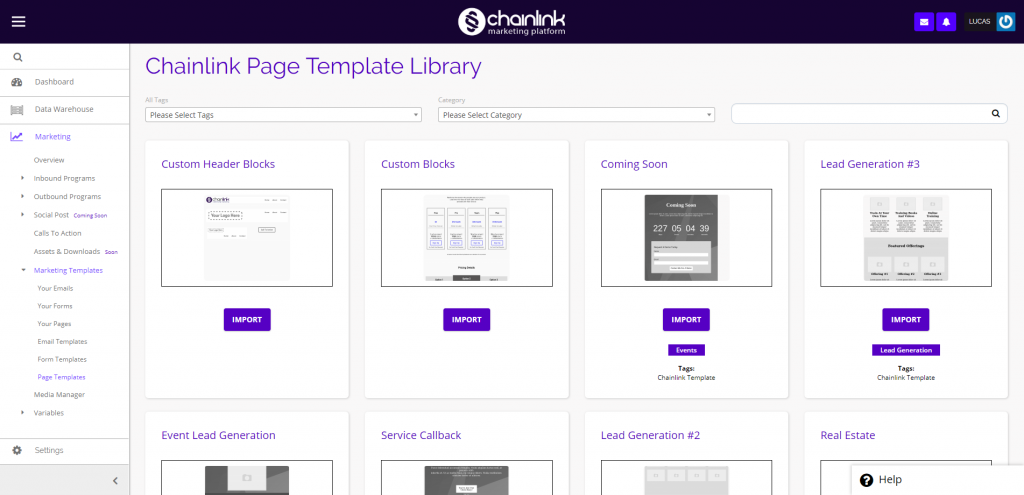Open the Please Select Tags dropdown
Viewport: 1024px width, 495px height.
point(283,115)
